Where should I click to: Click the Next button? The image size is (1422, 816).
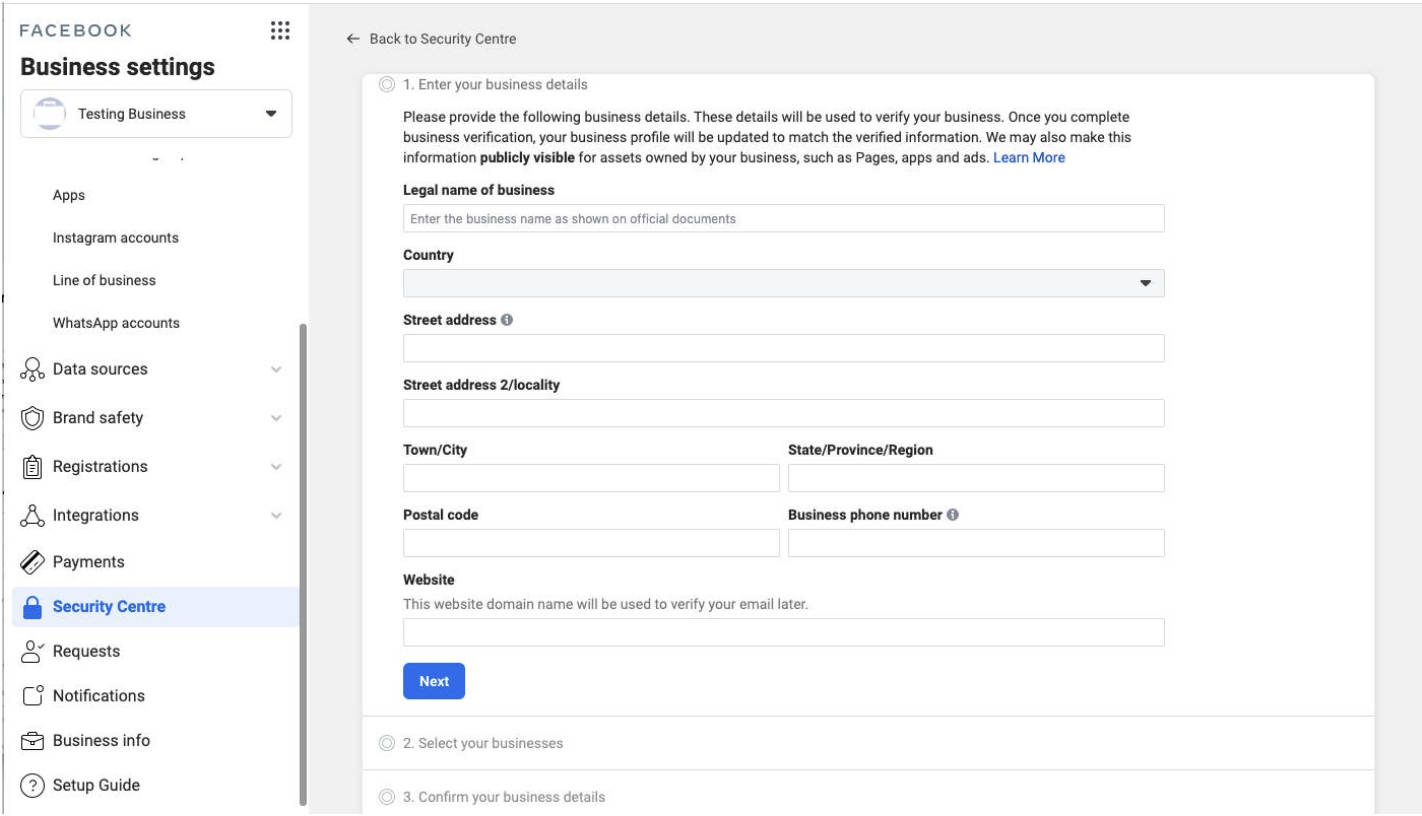point(434,681)
